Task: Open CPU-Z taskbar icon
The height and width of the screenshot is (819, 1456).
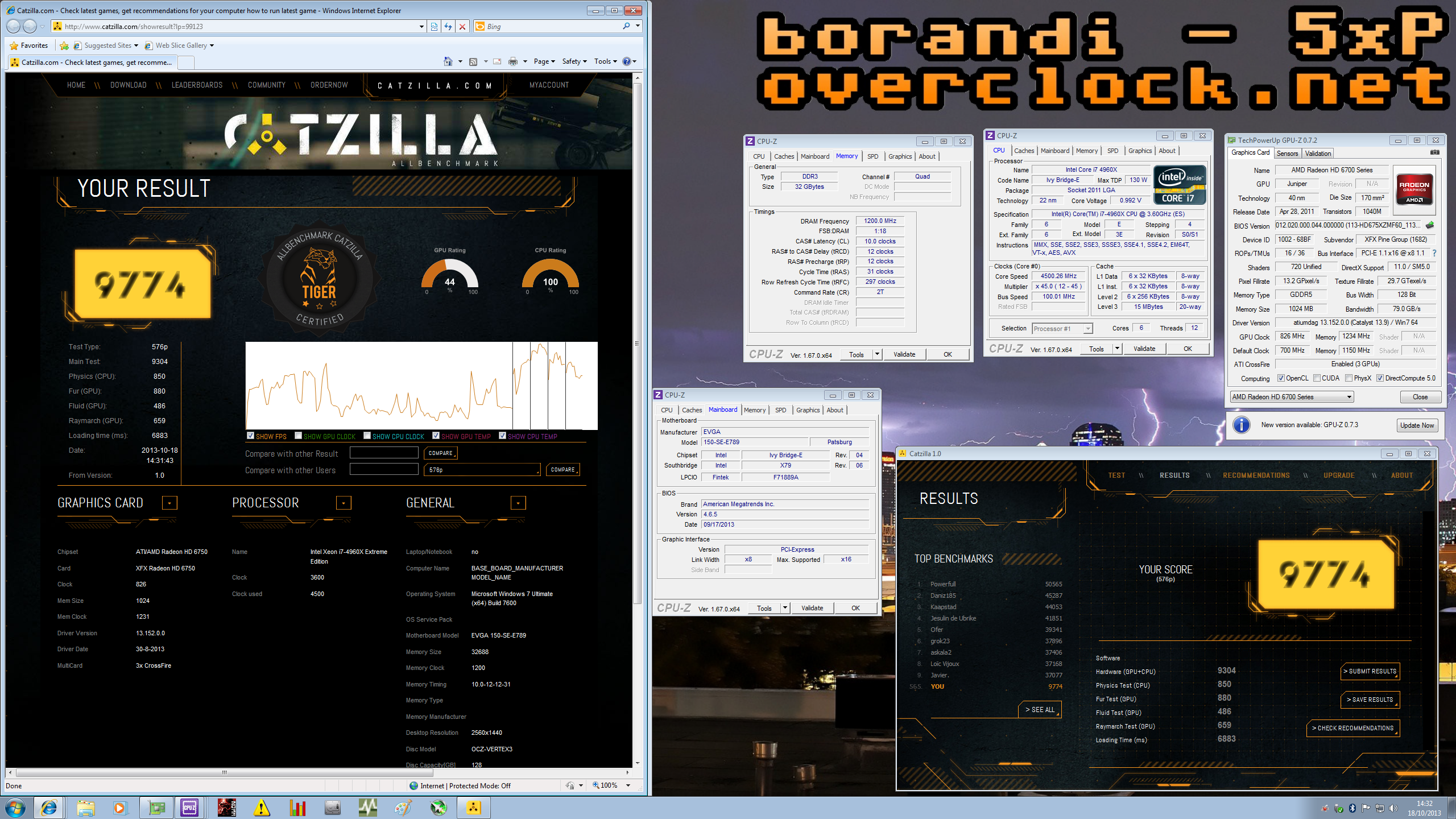Action: (190, 808)
